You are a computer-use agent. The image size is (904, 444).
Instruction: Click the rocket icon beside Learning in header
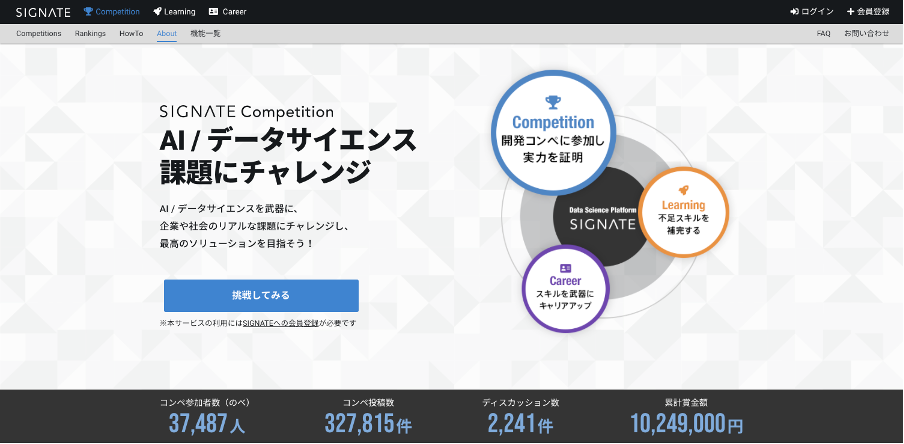click(x=158, y=12)
